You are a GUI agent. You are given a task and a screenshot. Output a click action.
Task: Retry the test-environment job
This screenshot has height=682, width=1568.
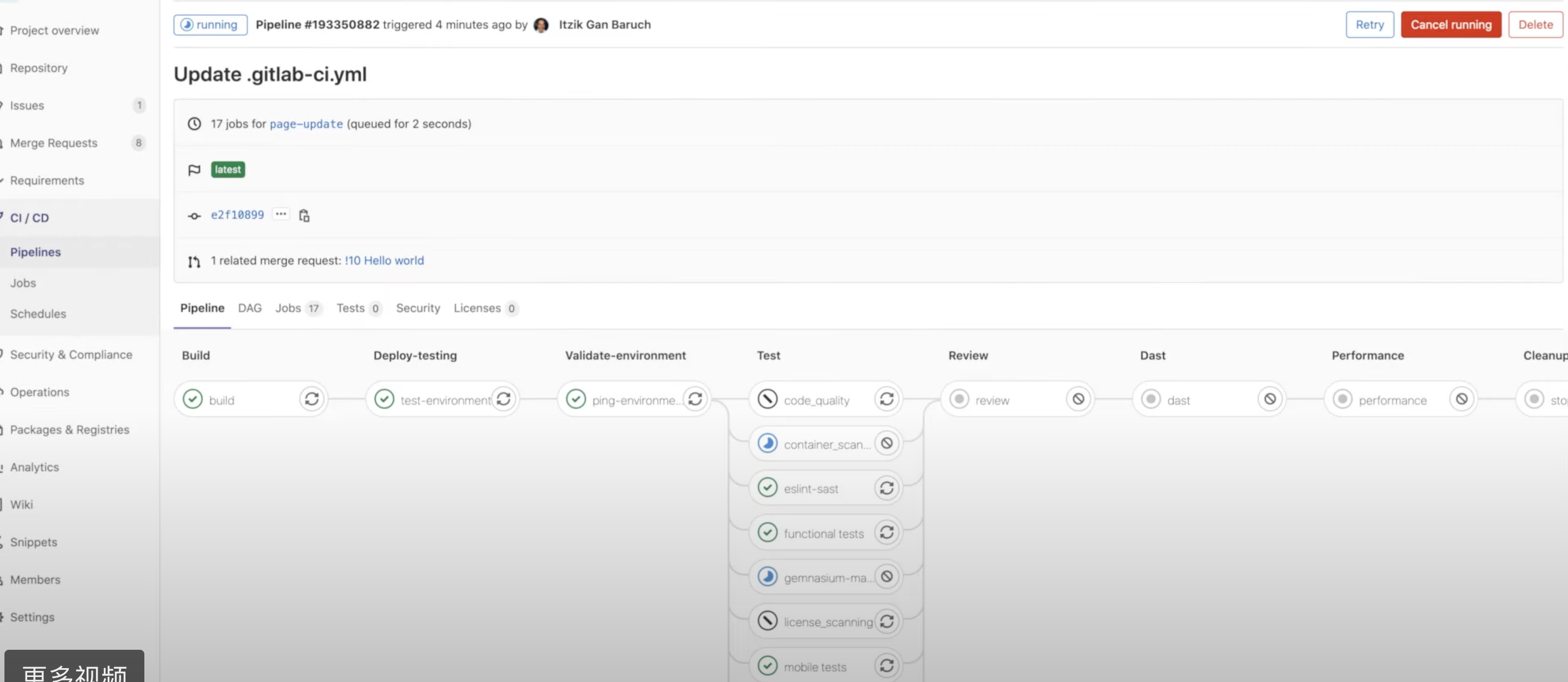coord(504,399)
